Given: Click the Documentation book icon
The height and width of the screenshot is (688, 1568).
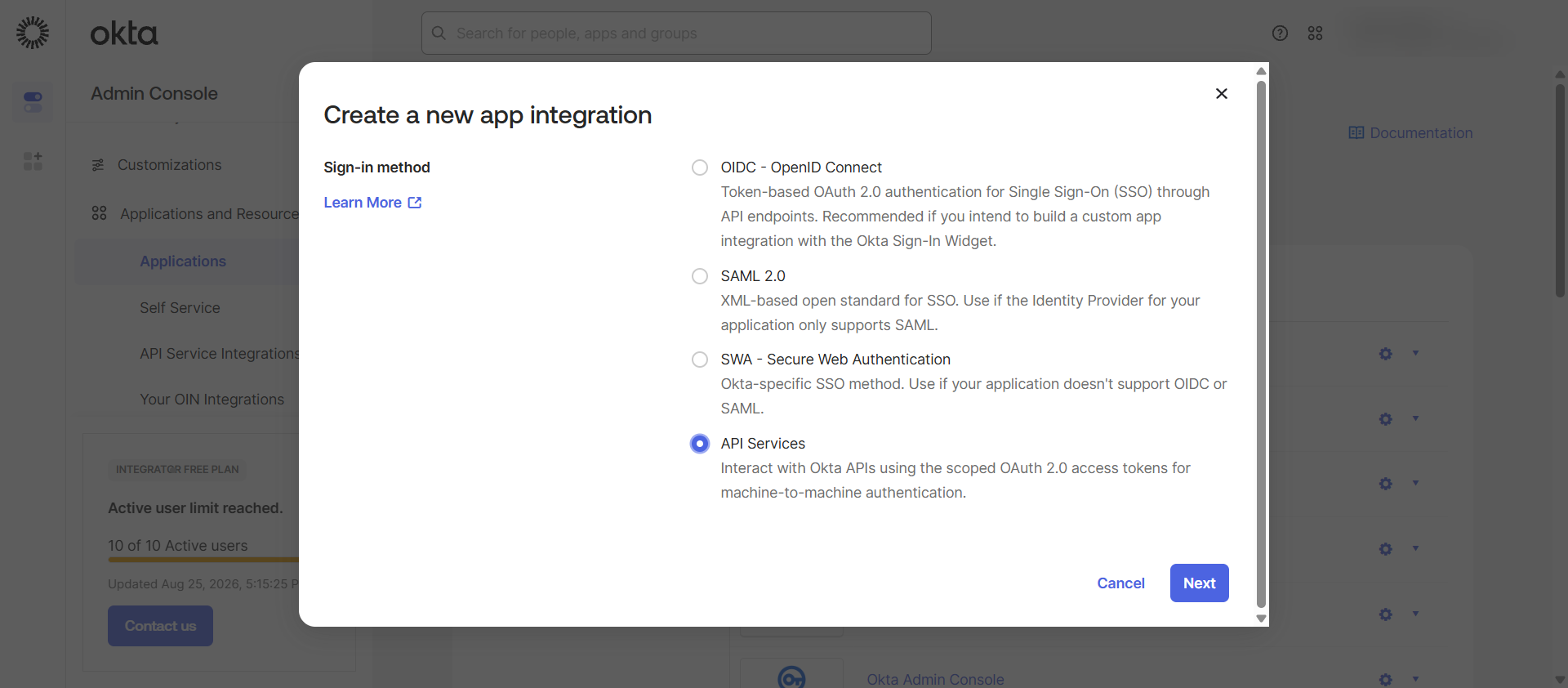Looking at the screenshot, I should pos(1356,133).
